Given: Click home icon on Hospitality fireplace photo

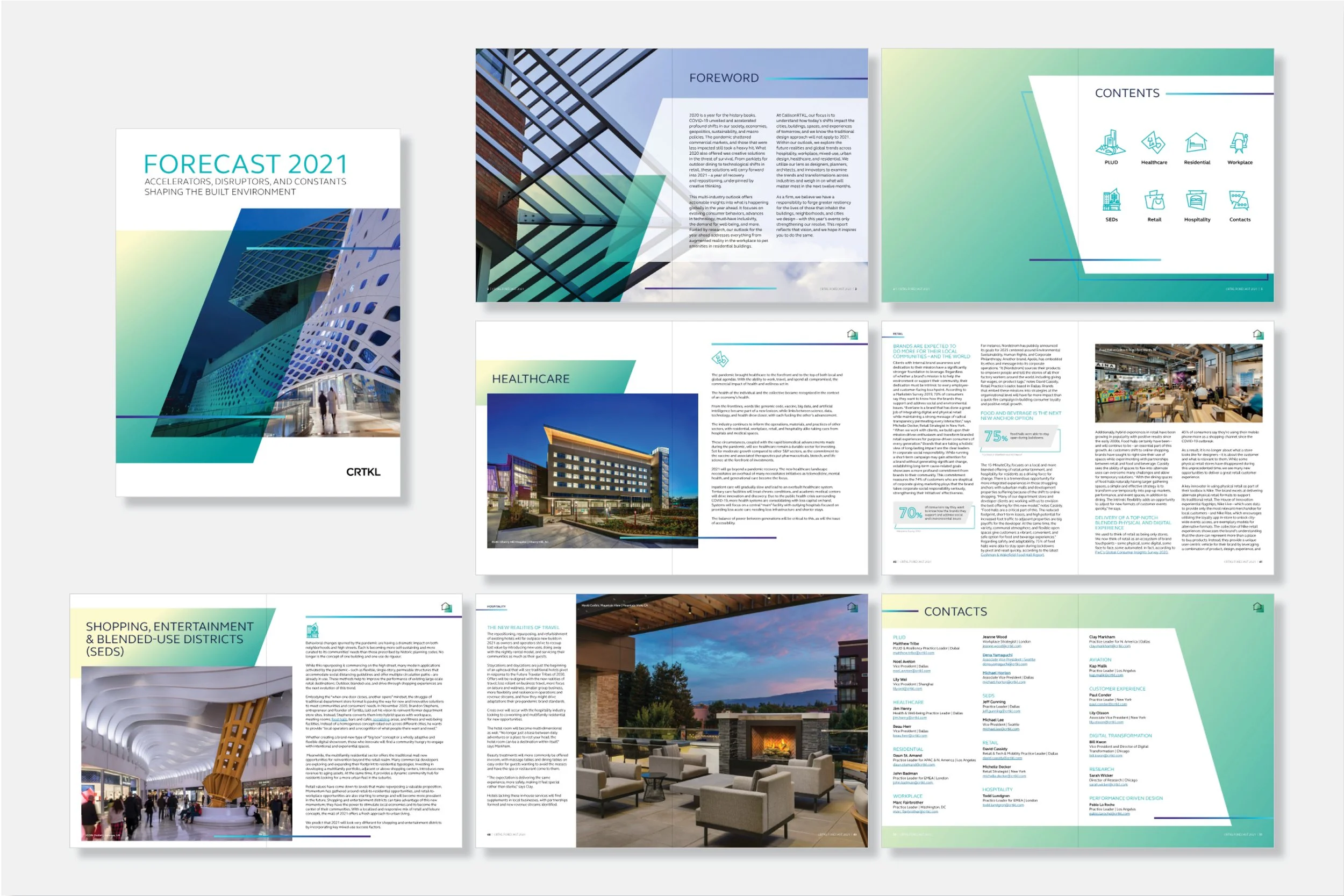Looking at the screenshot, I should coord(852,607).
